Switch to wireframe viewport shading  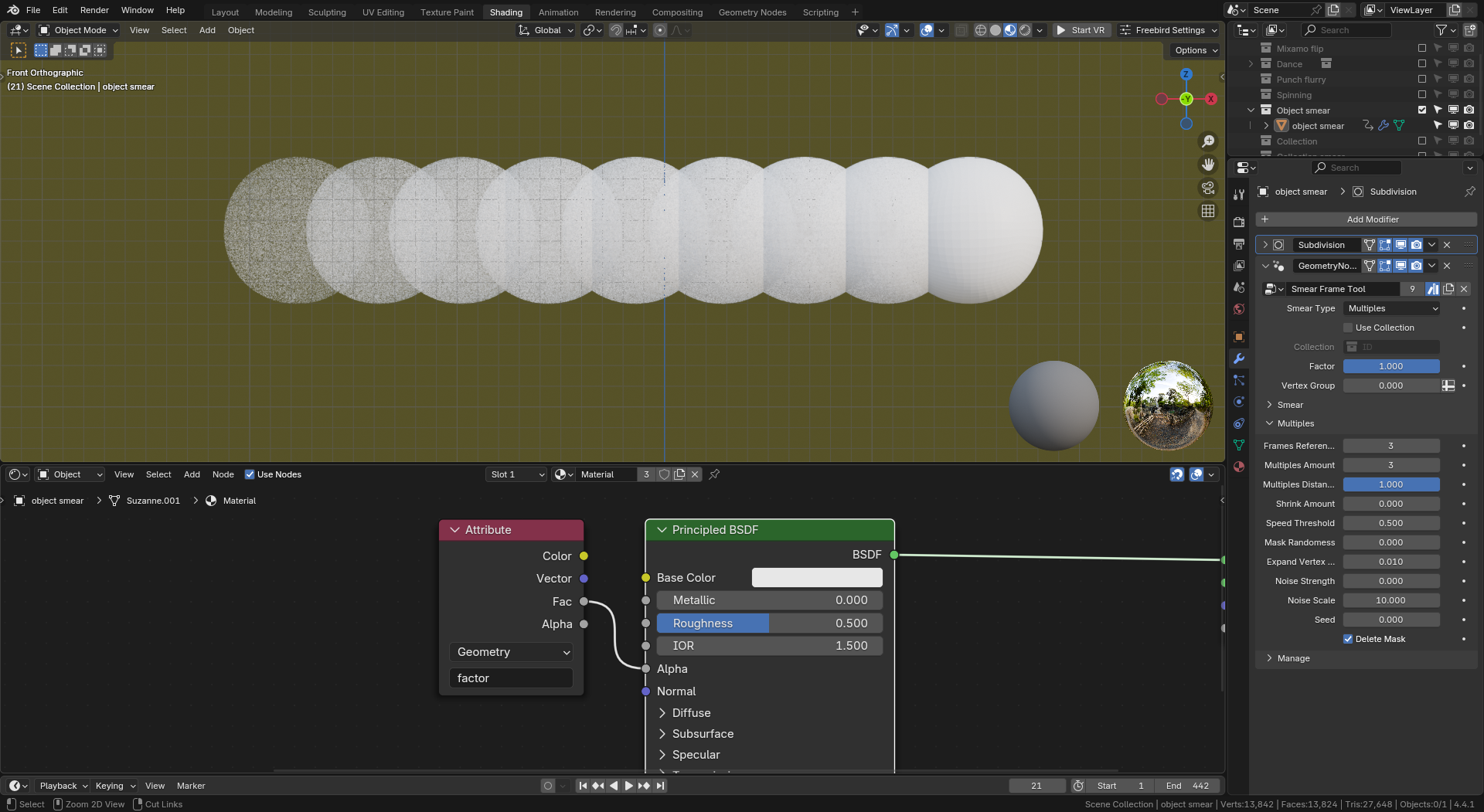[x=981, y=30]
